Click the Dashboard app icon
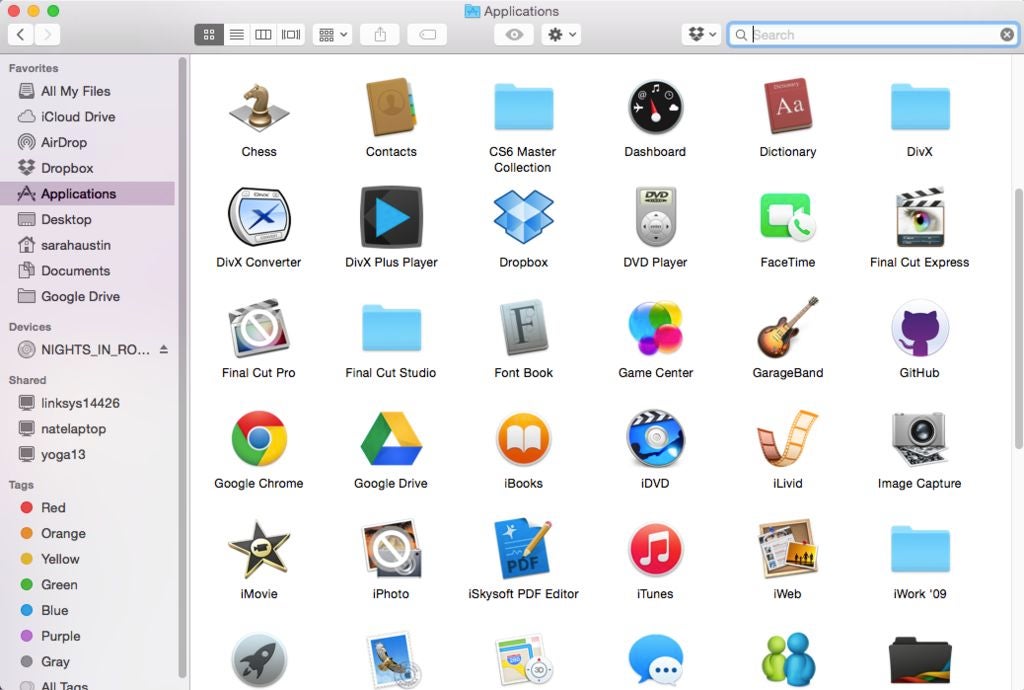 pos(655,107)
